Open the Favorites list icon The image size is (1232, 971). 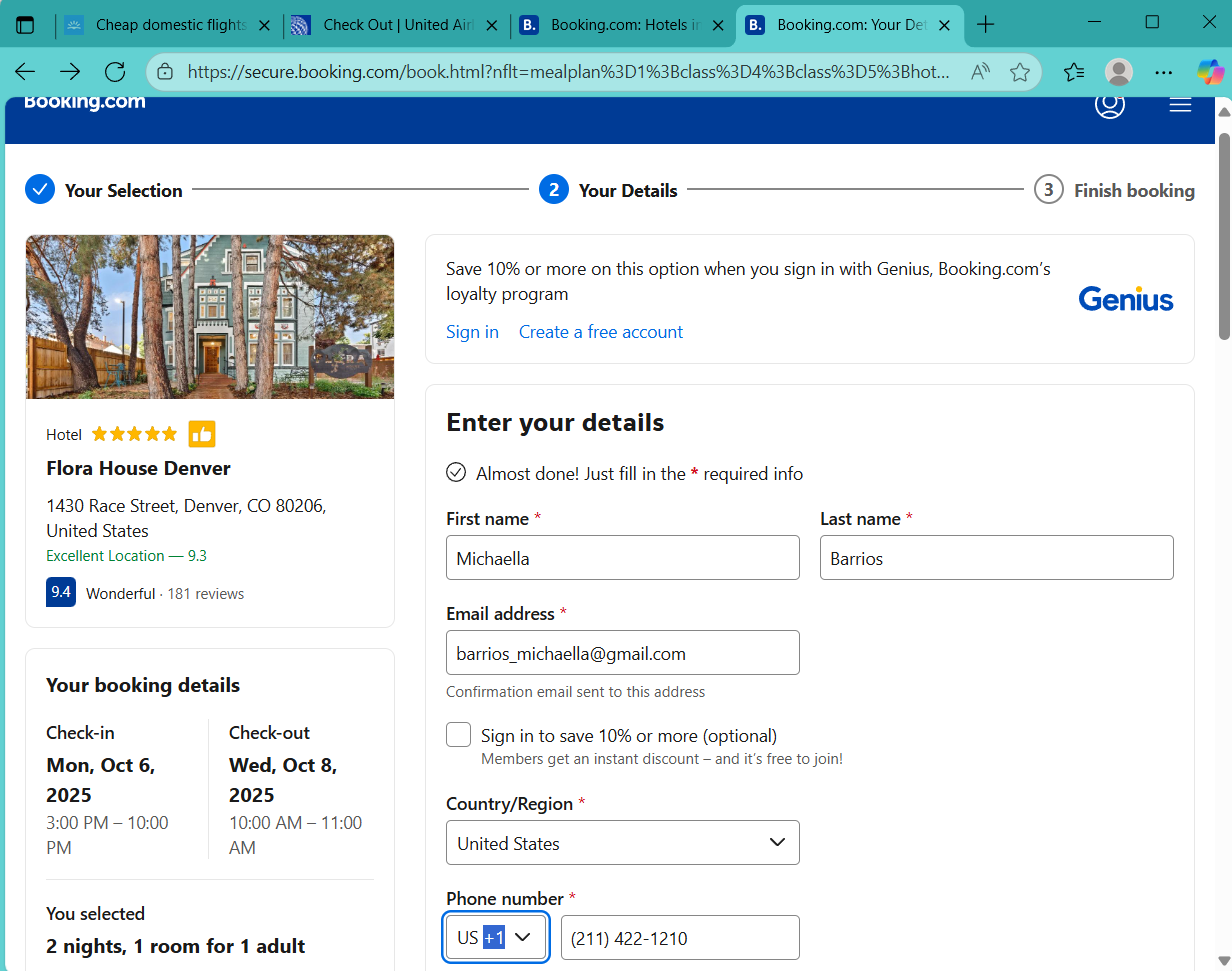point(1074,71)
